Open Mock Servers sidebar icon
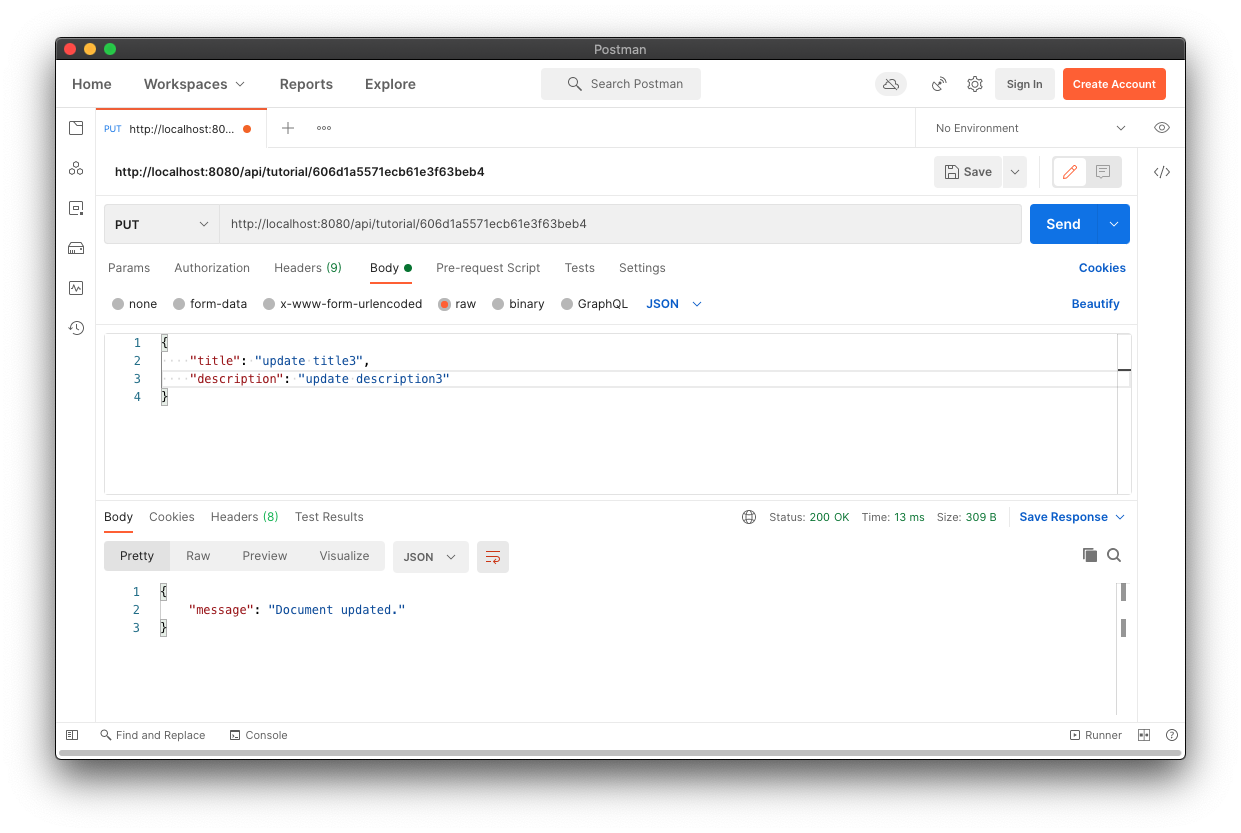1241x833 pixels. coord(76,248)
